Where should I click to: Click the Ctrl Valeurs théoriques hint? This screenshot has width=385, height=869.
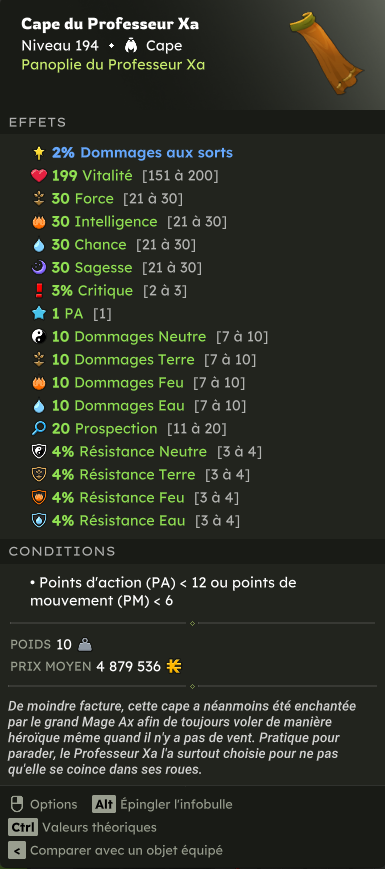coord(83,827)
